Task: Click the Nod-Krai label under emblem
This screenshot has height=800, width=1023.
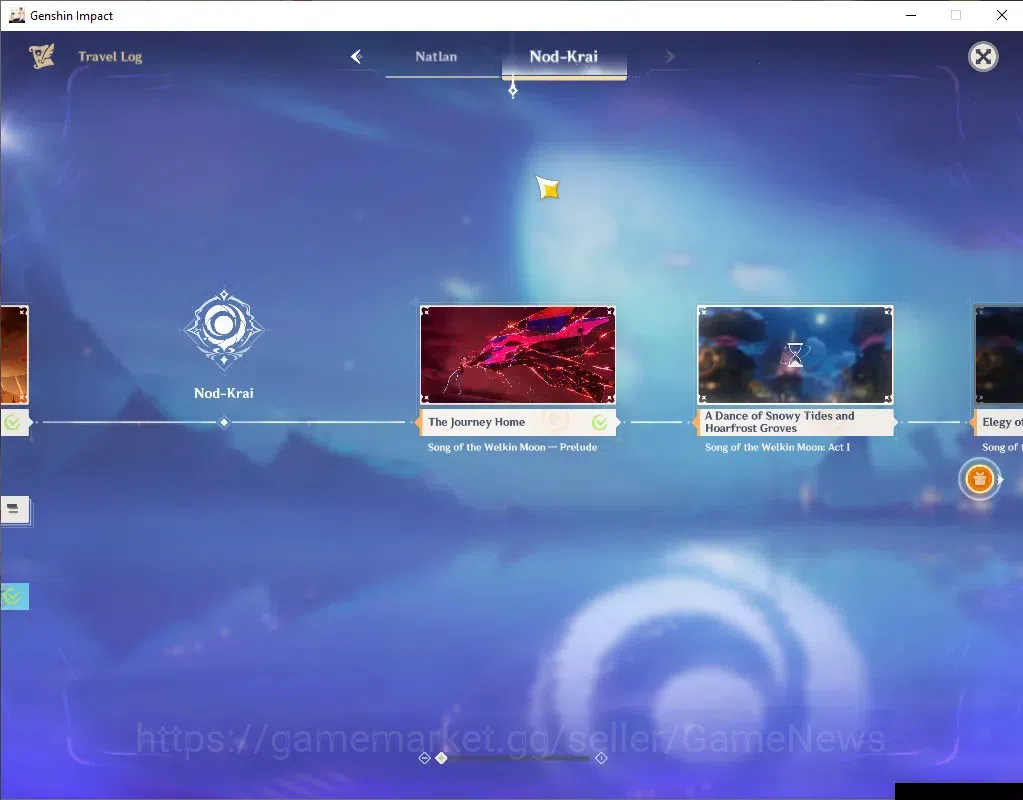Action: point(224,393)
